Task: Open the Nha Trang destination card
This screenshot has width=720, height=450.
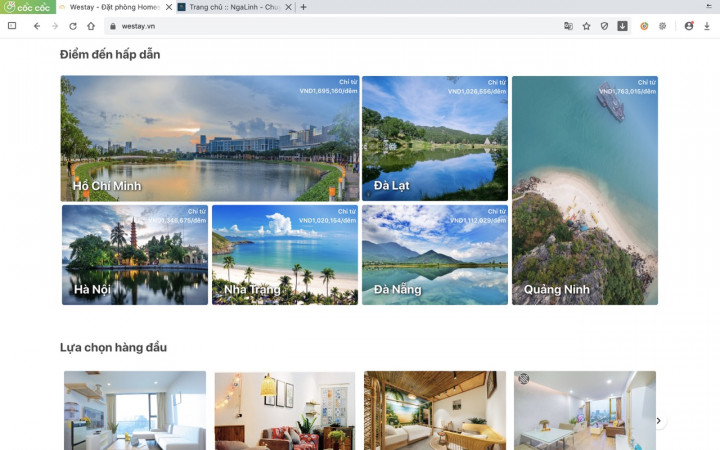Action: [285, 255]
